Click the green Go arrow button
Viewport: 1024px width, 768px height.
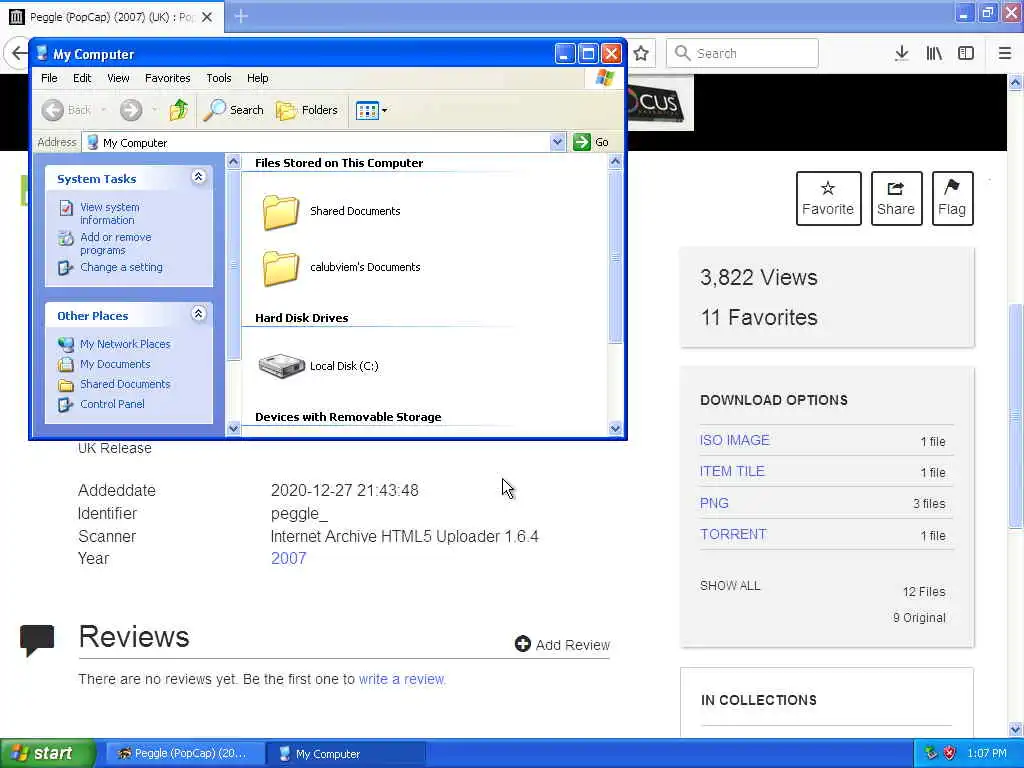pos(581,142)
